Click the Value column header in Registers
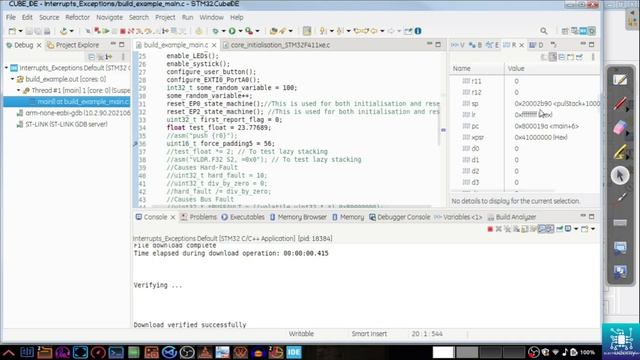The image size is (640, 360). click(x=516, y=69)
